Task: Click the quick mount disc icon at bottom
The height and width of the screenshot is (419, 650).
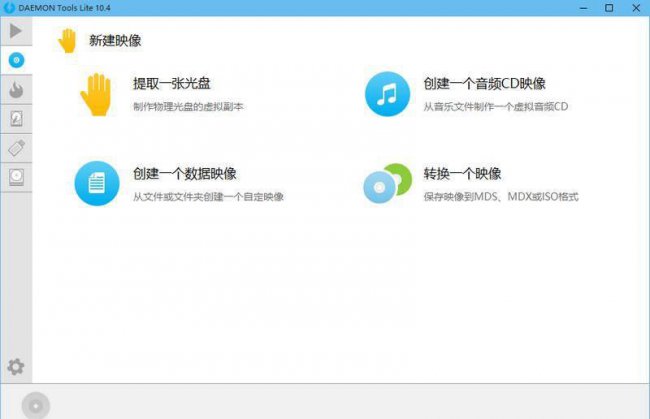Action: click(x=36, y=406)
